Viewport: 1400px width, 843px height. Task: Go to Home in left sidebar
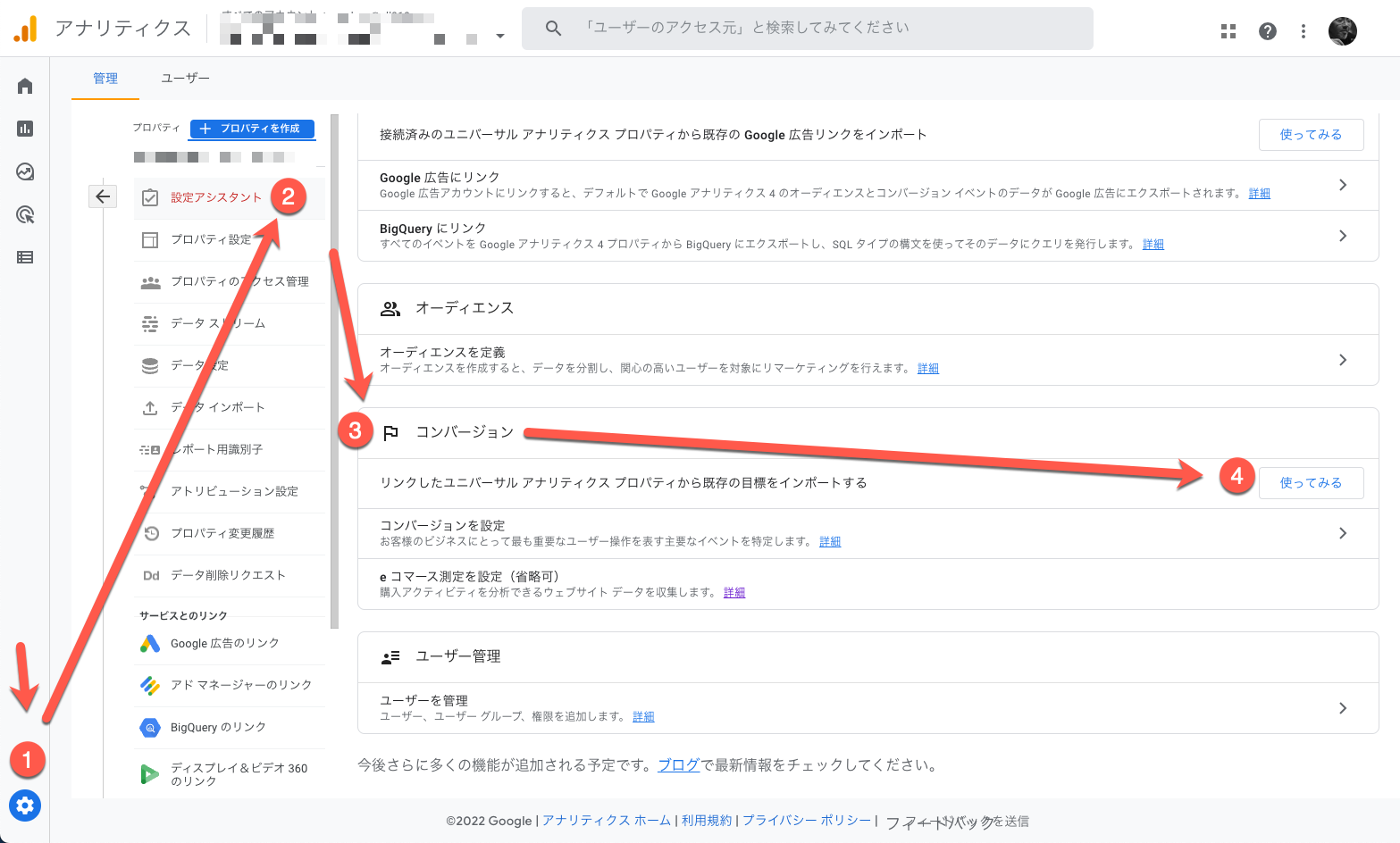coord(25,86)
